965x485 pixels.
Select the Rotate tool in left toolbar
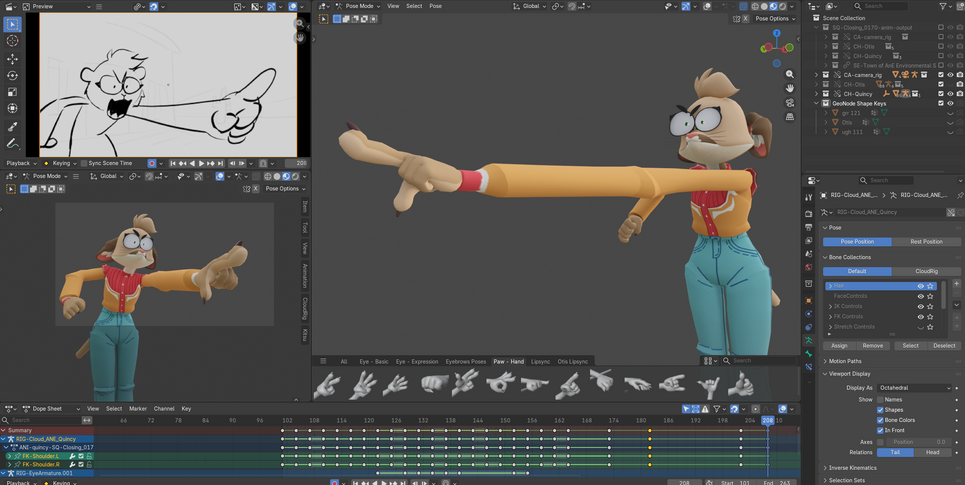point(12,75)
